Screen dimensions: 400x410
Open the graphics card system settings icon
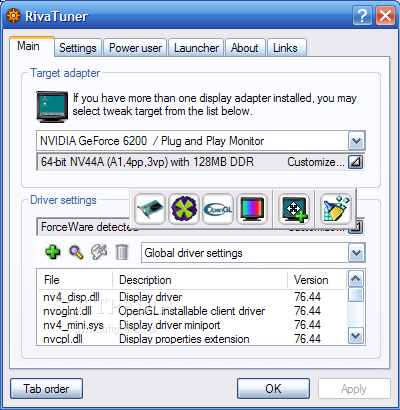tap(150, 209)
